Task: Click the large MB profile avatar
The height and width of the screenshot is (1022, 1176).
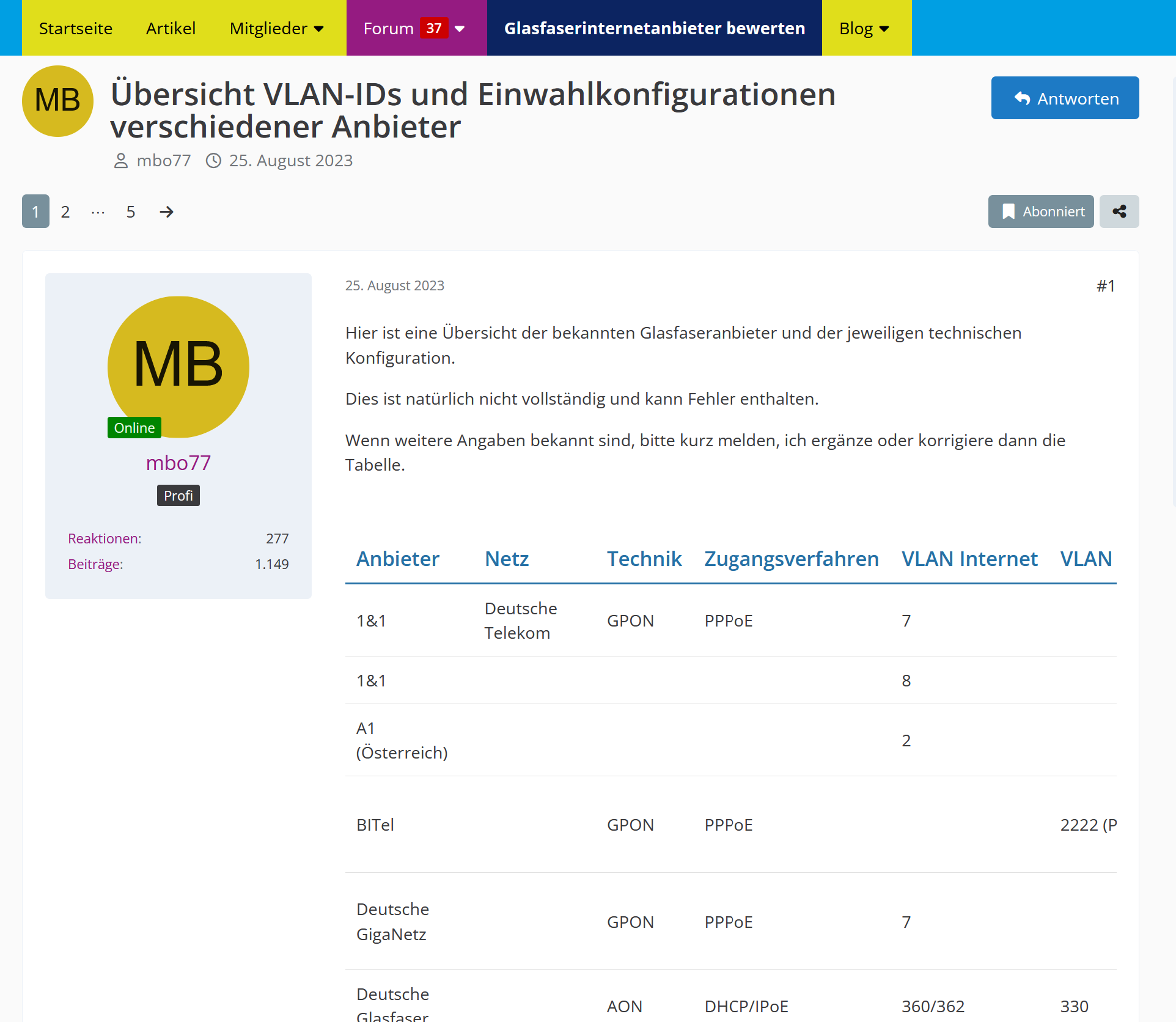Action: (178, 367)
